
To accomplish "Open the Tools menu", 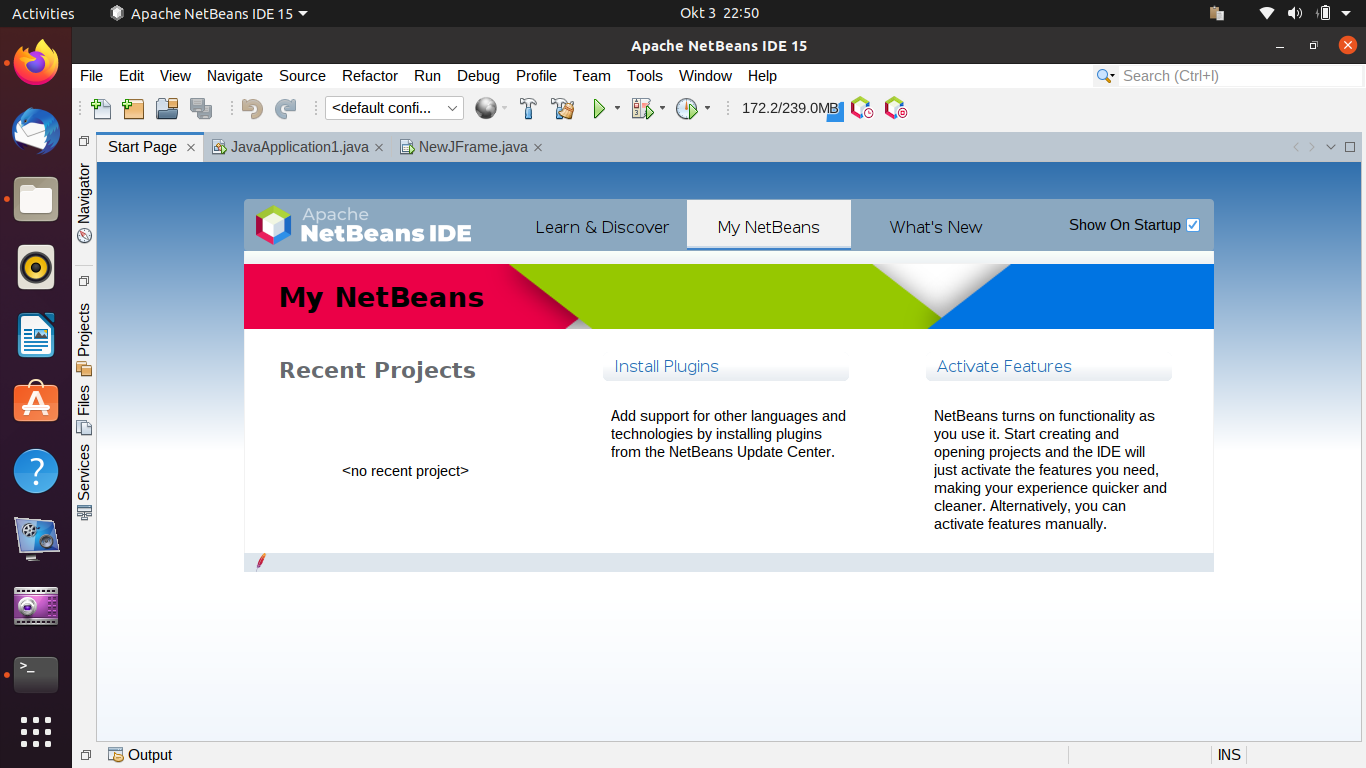I will point(645,76).
